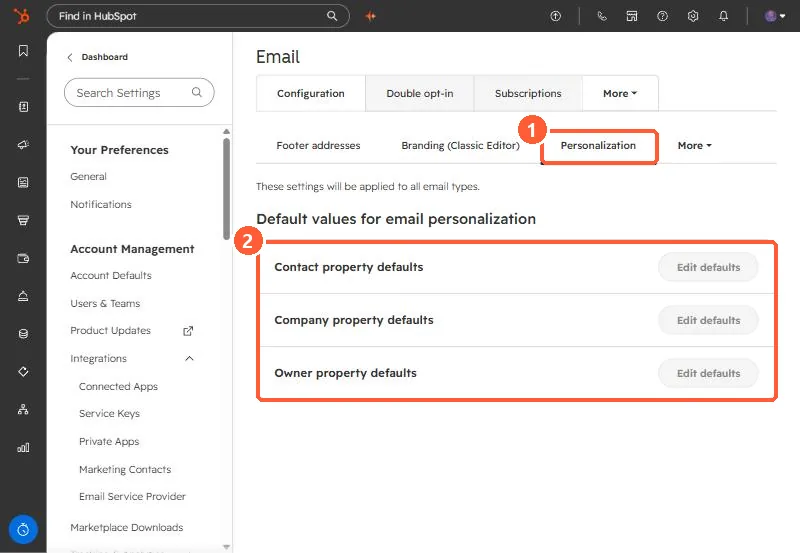Open Notifications preferences
Viewport: 800px width, 553px height.
[101, 204]
